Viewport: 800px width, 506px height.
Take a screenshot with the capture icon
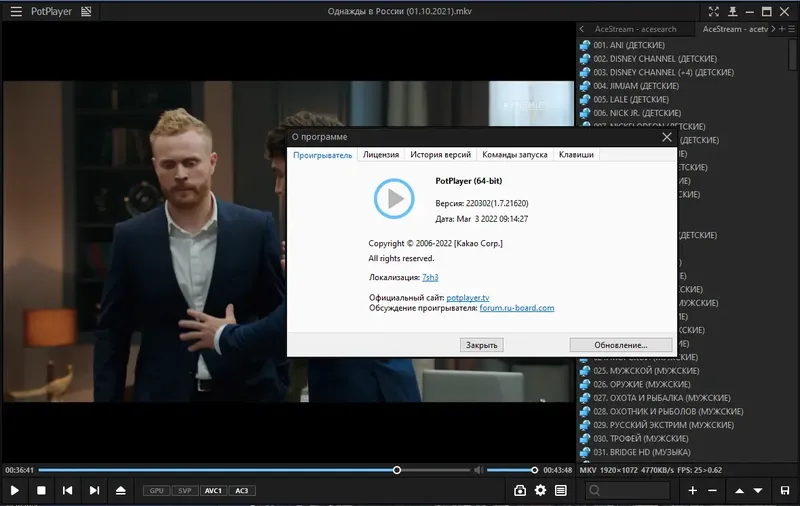(x=520, y=490)
